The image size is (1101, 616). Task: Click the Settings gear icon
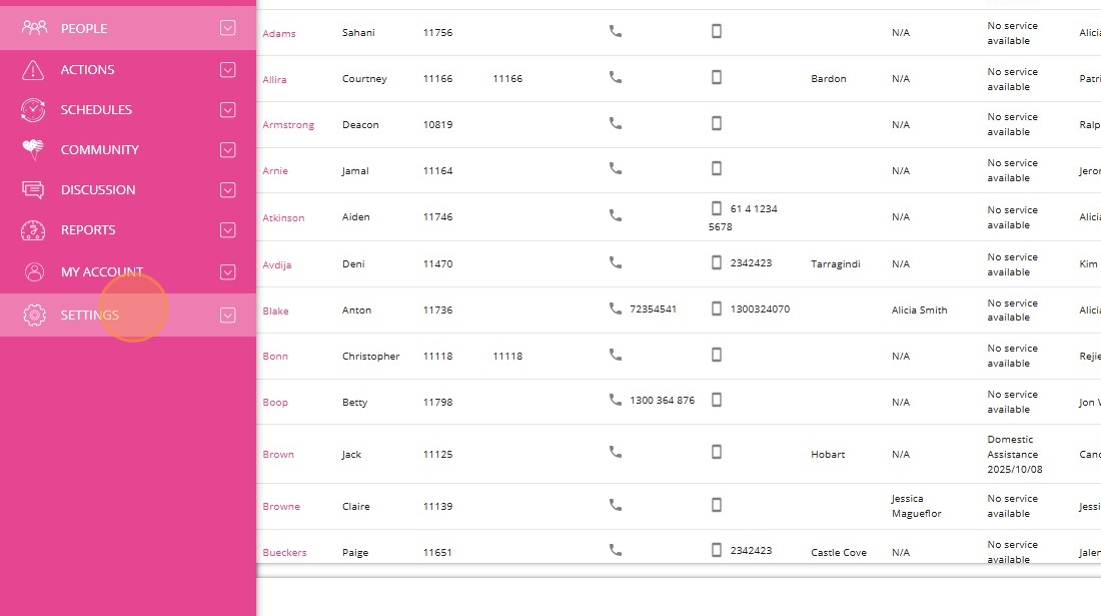tap(34, 315)
